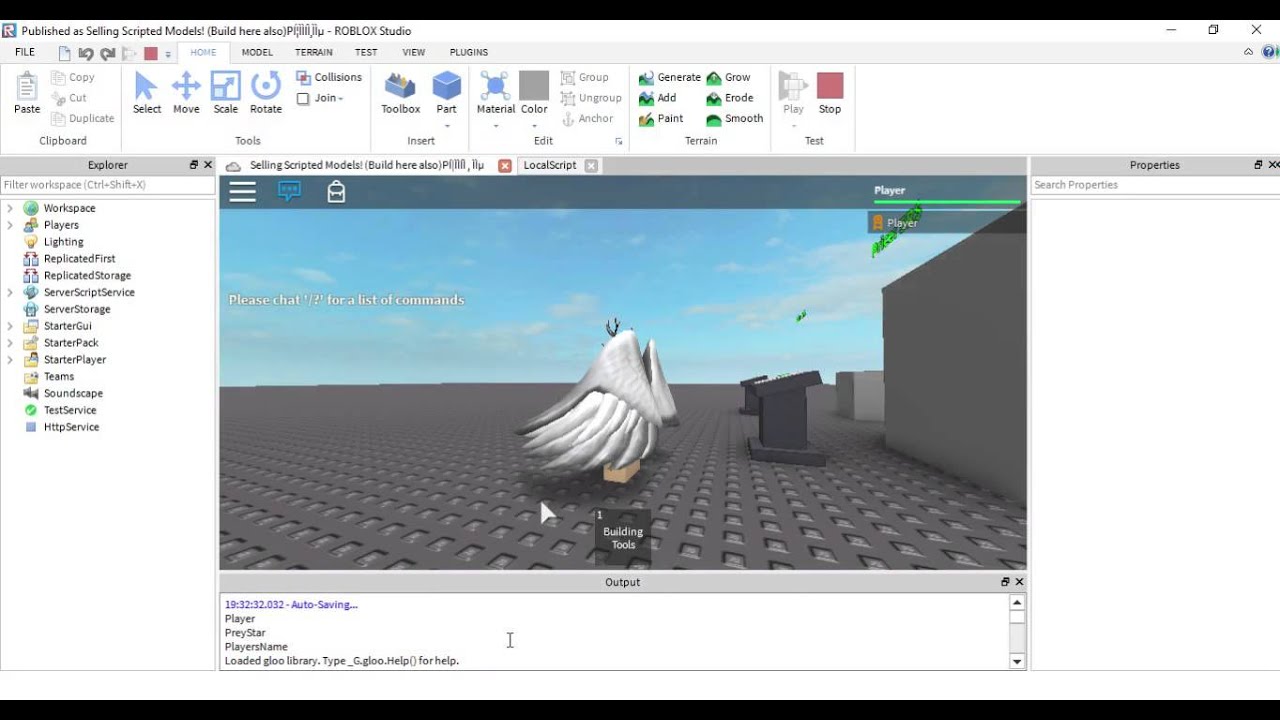The height and width of the screenshot is (720, 1280).
Task: Choose the Grow terrain tool
Action: tap(729, 77)
